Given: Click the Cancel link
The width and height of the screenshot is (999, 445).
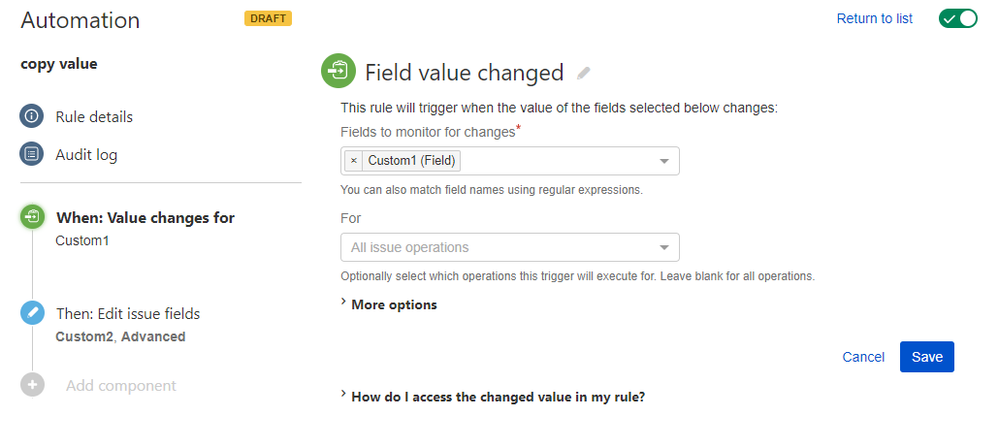Looking at the screenshot, I should 863,357.
